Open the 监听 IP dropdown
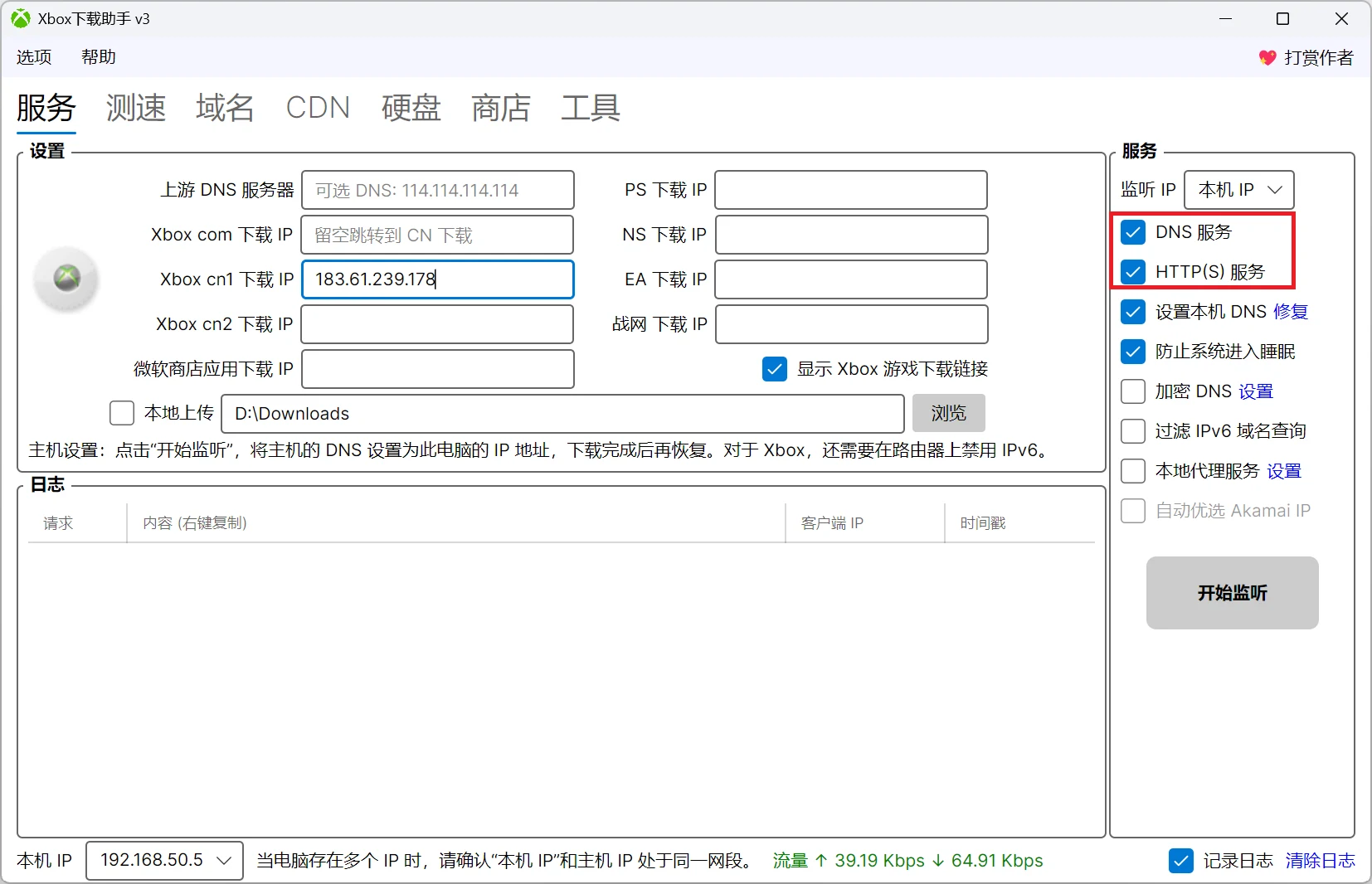This screenshot has height=884, width=1372. click(x=1239, y=190)
